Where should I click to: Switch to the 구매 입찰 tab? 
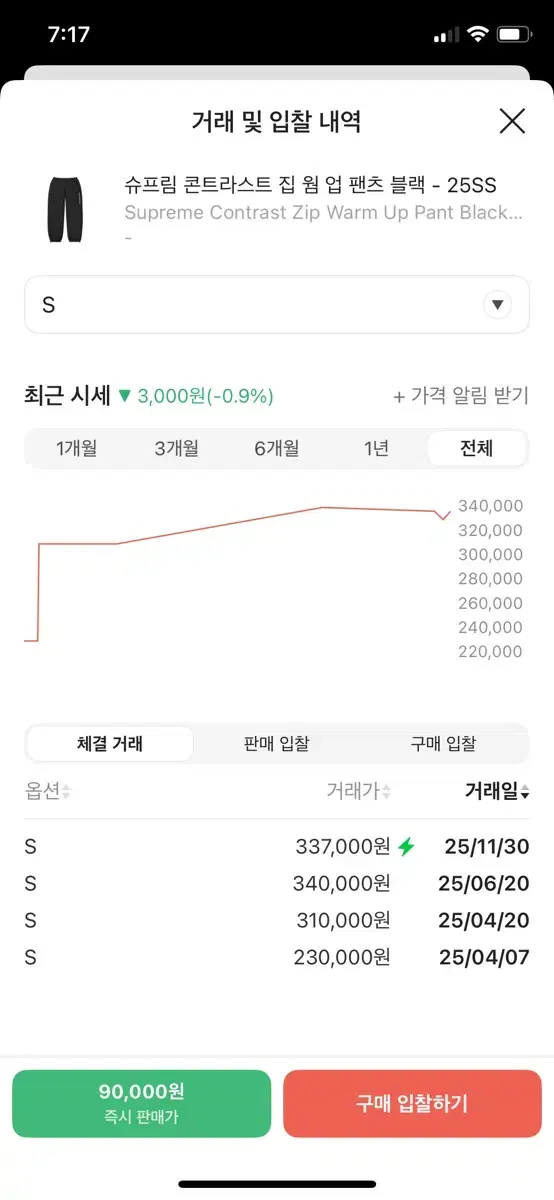click(443, 744)
